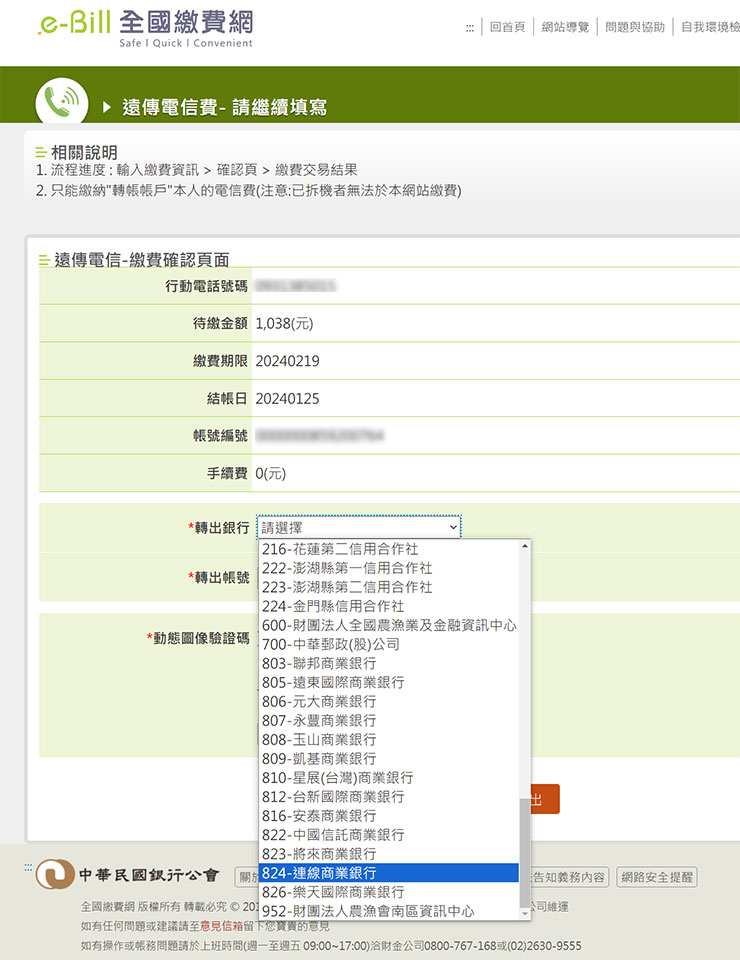The width and height of the screenshot is (740, 960).
Task: Click the orange submit button behind the list
Action: (x=545, y=799)
